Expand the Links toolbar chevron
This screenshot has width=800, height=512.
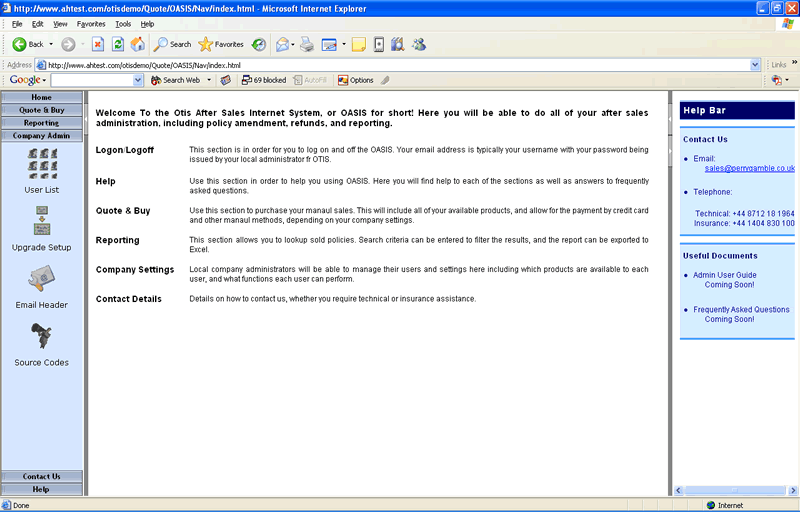tap(794, 63)
